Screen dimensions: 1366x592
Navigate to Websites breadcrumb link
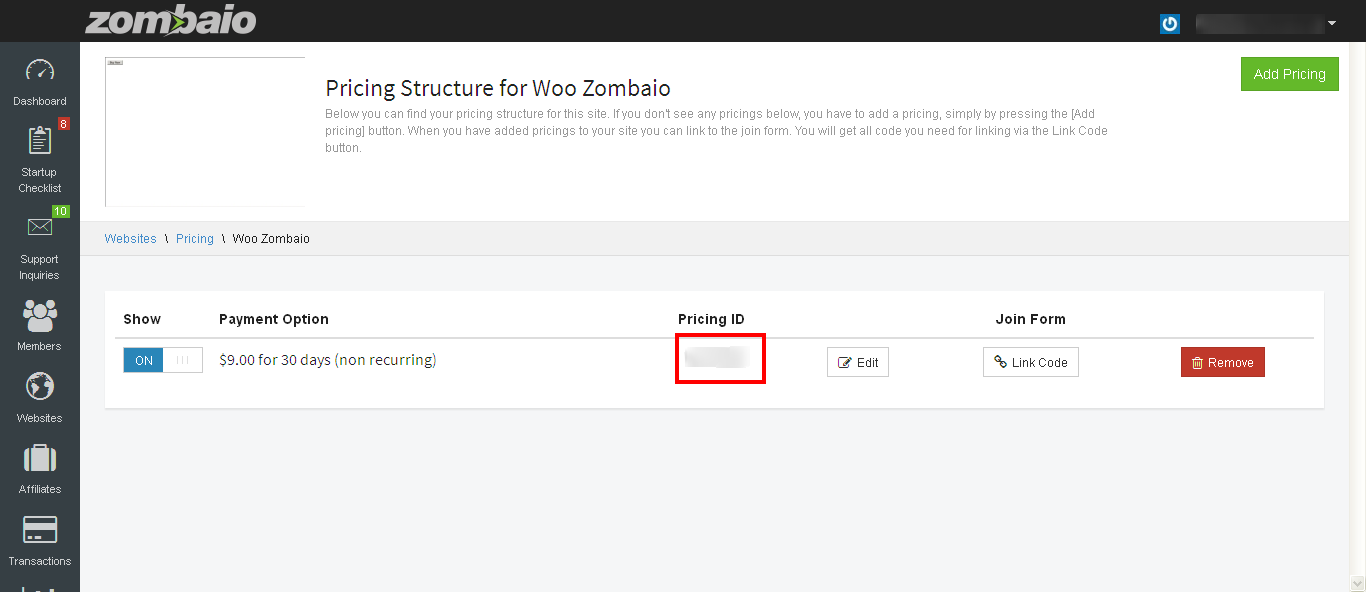click(x=131, y=239)
